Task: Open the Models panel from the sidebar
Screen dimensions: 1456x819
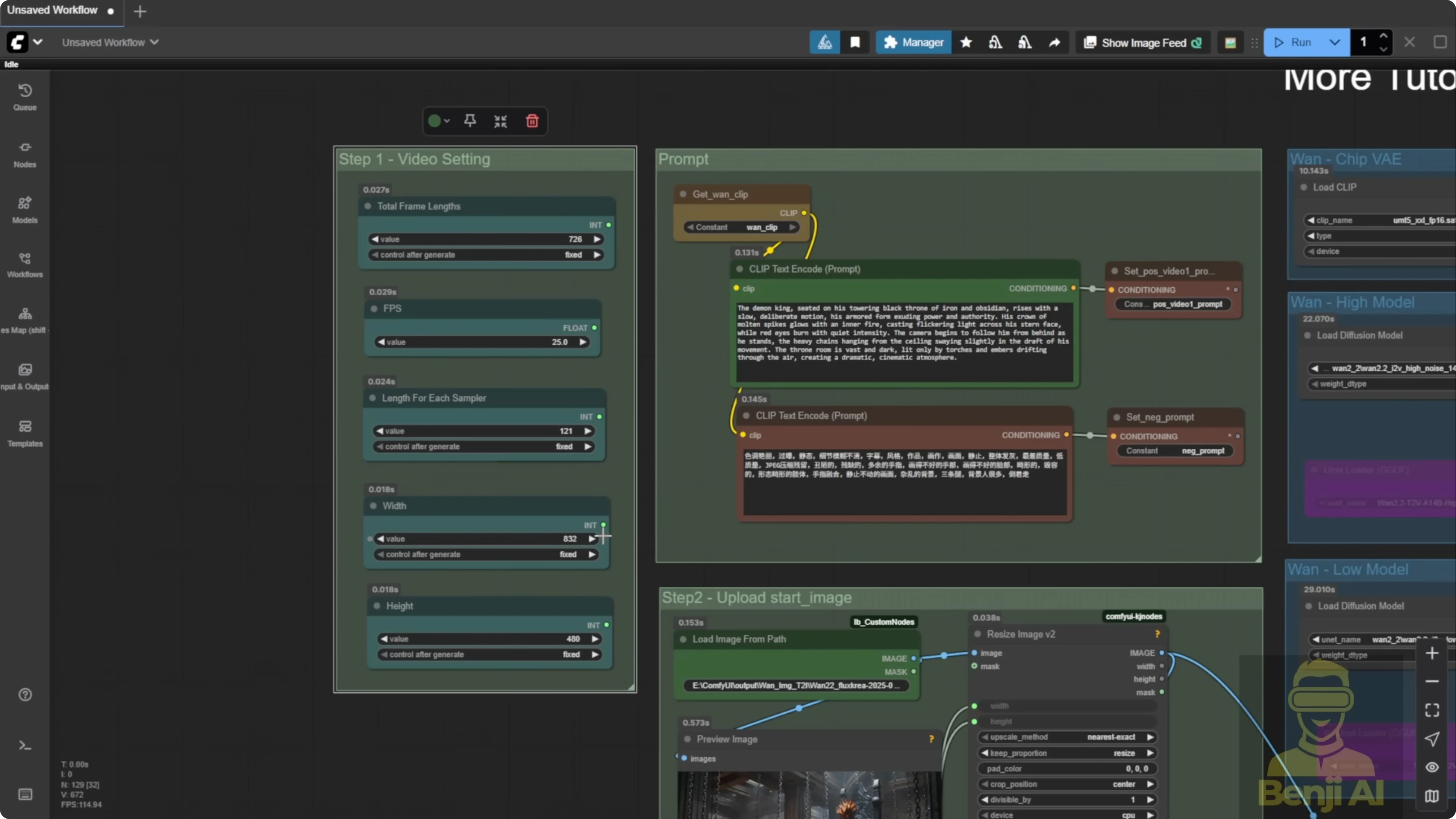Action: tap(24, 208)
